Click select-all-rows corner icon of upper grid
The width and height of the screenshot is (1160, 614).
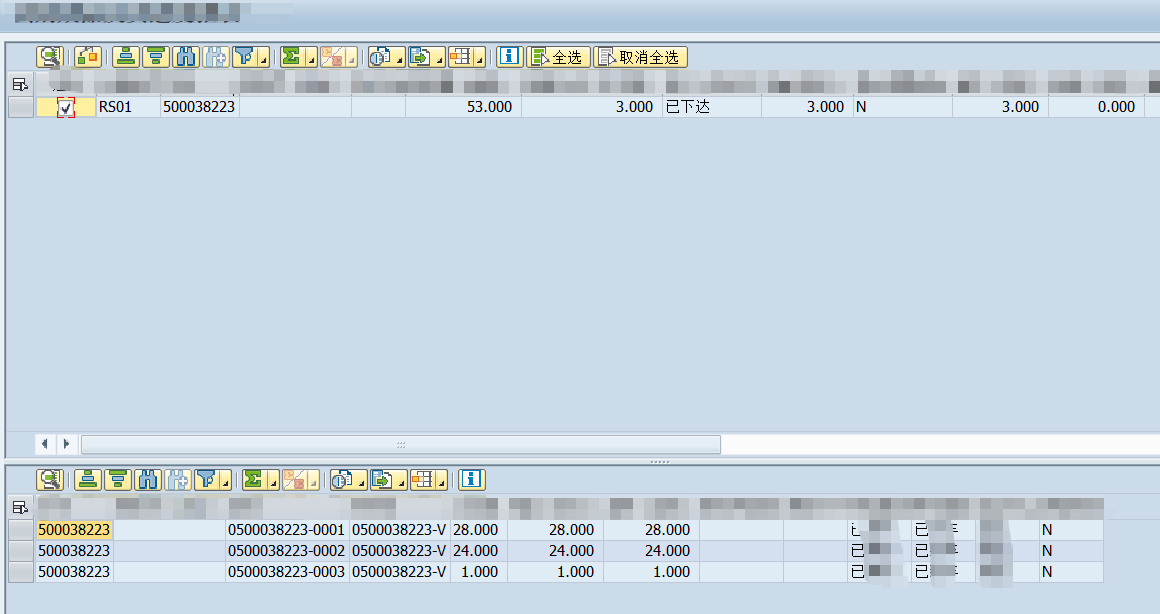[x=20, y=84]
